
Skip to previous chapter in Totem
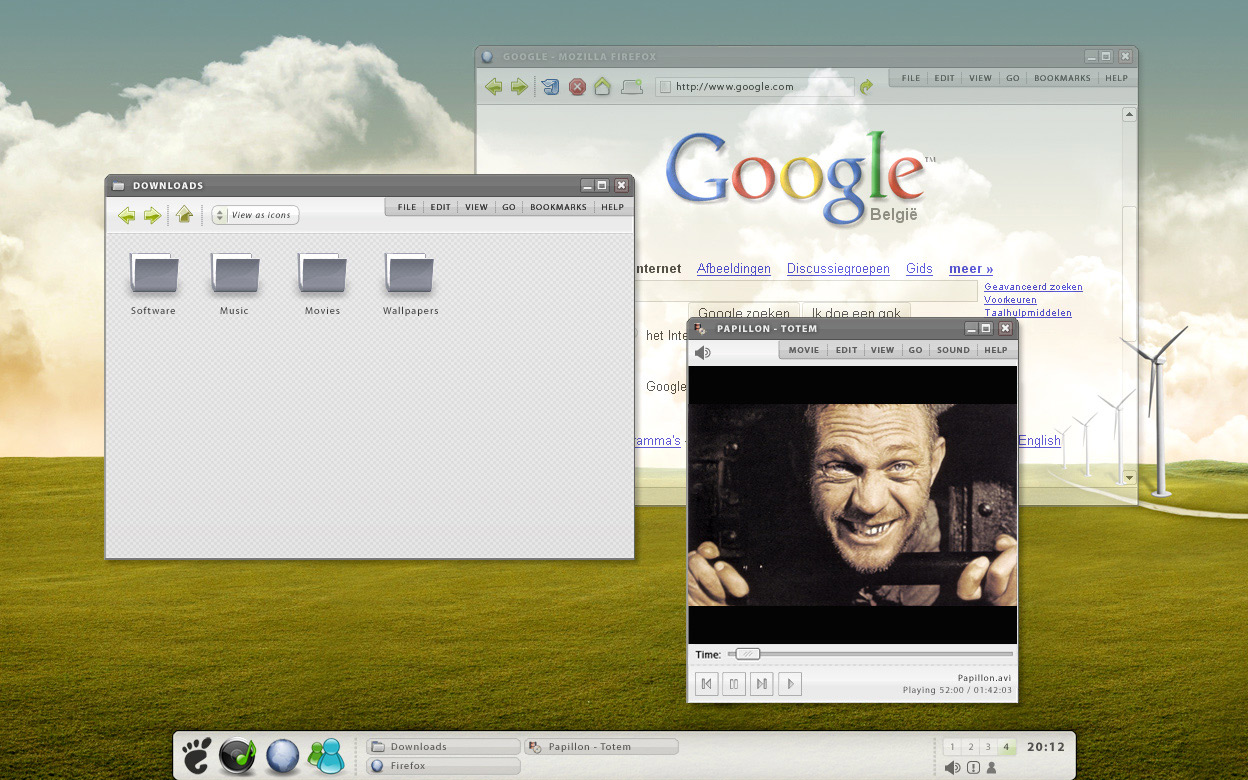706,684
